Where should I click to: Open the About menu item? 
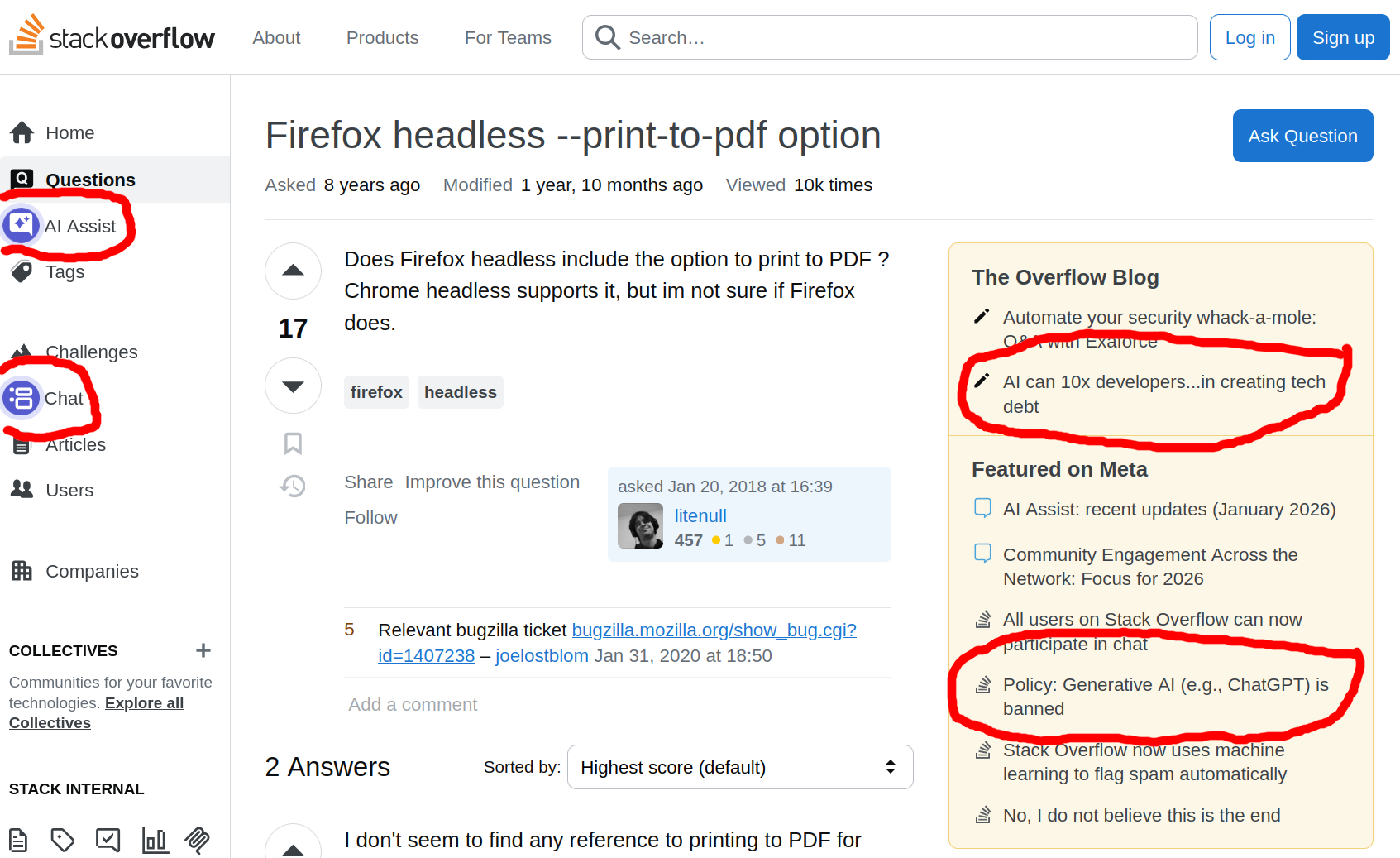coord(276,37)
